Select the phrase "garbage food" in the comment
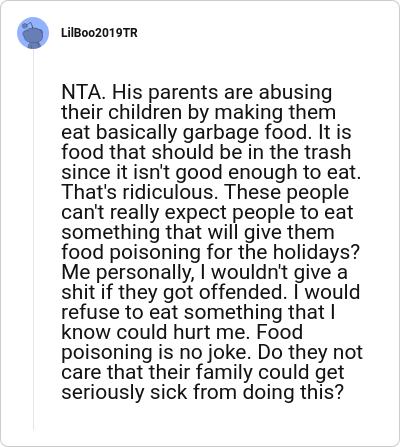400x447 pixels. click(245, 133)
